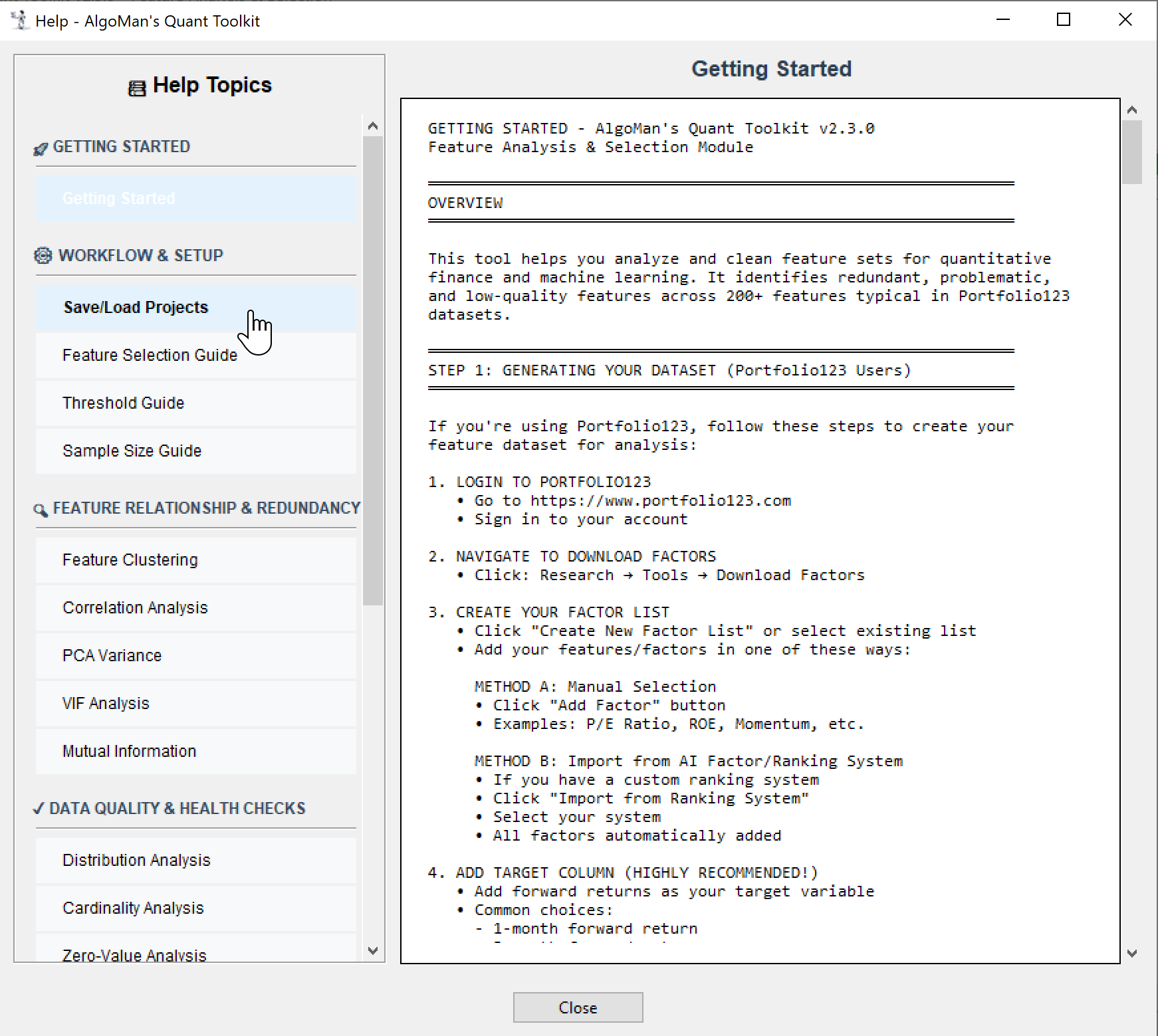Click the checkmark icon beside DATA QUALITY & HEALTH CHECKS
The image size is (1158, 1036).
tap(39, 809)
